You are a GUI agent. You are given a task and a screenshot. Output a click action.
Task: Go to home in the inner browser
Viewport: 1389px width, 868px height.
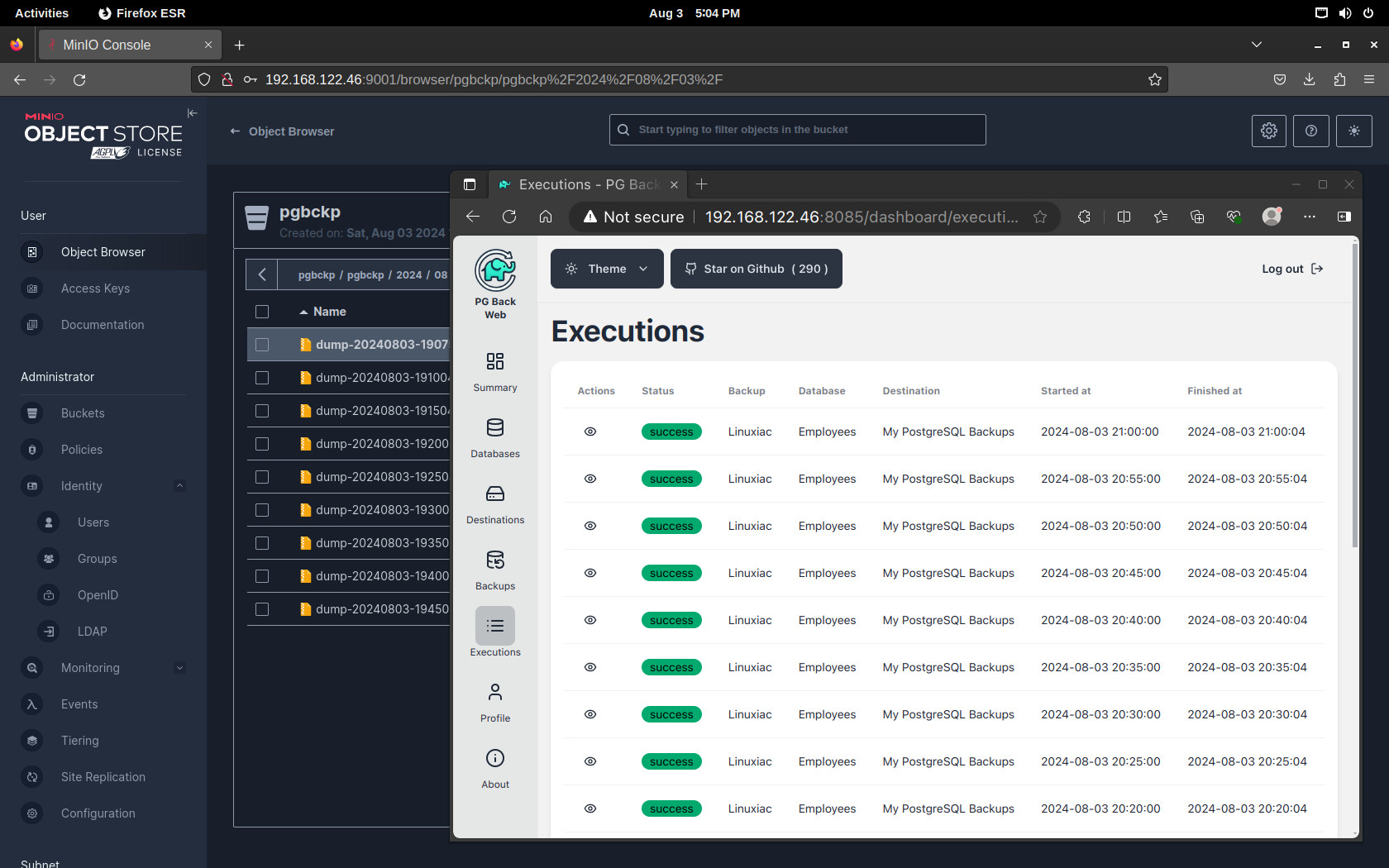coord(546,217)
